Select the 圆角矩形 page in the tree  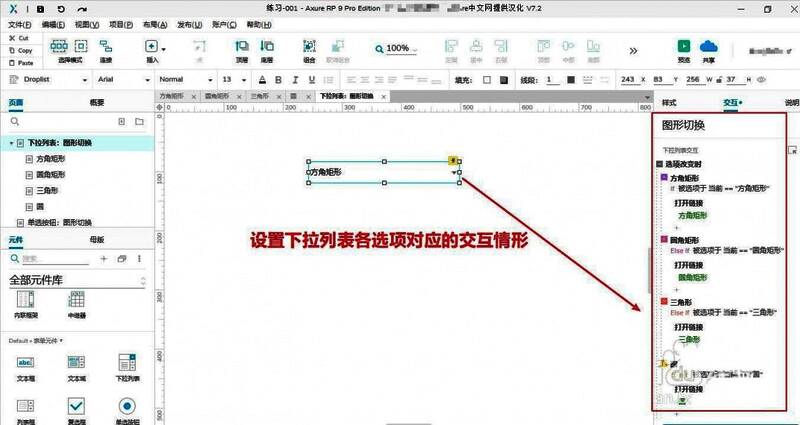coord(49,174)
